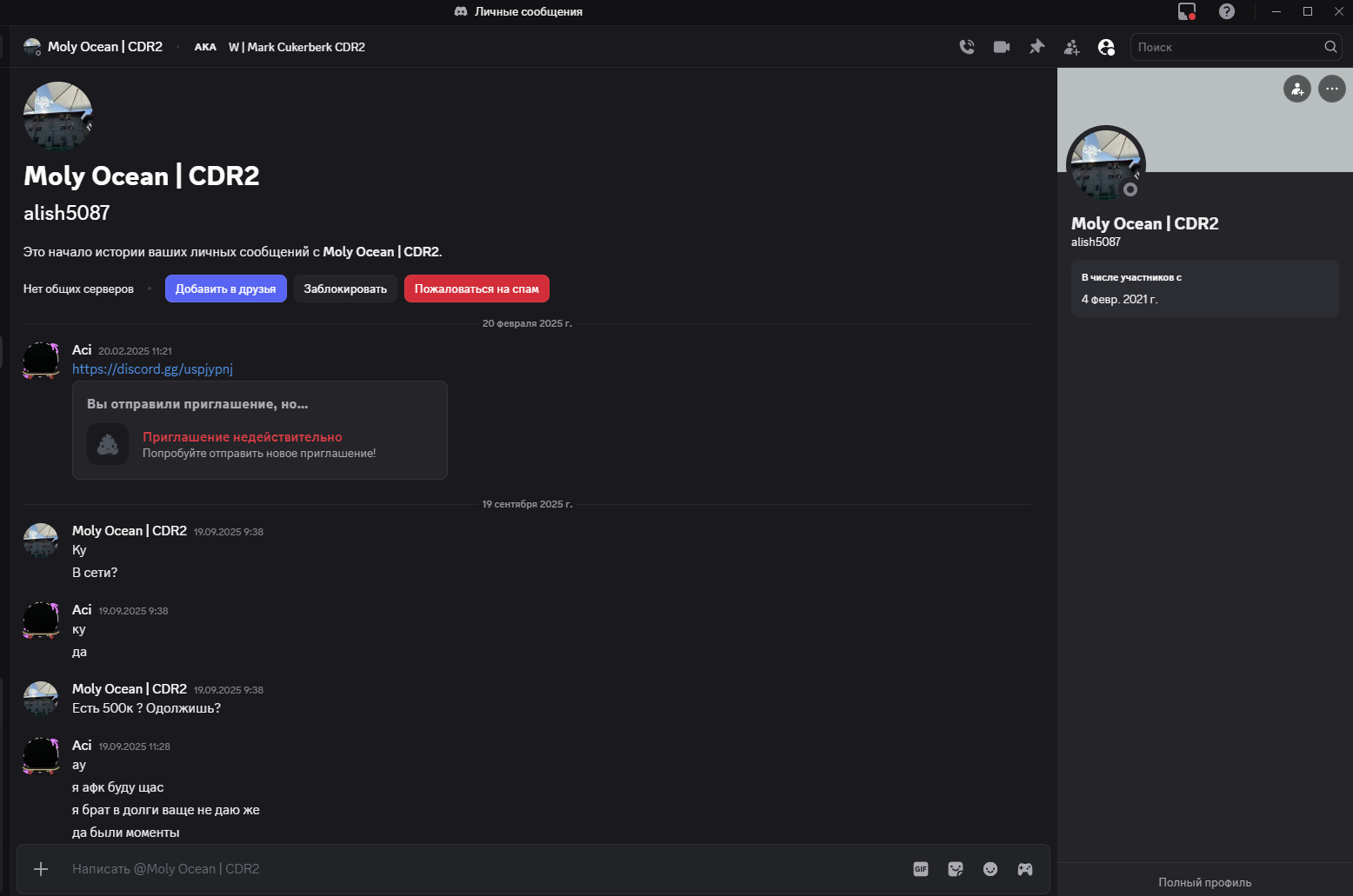The image size is (1353, 896).
Task: Click the AKA badge in the header
Action: pyautogui.click(x=205, y=47)
